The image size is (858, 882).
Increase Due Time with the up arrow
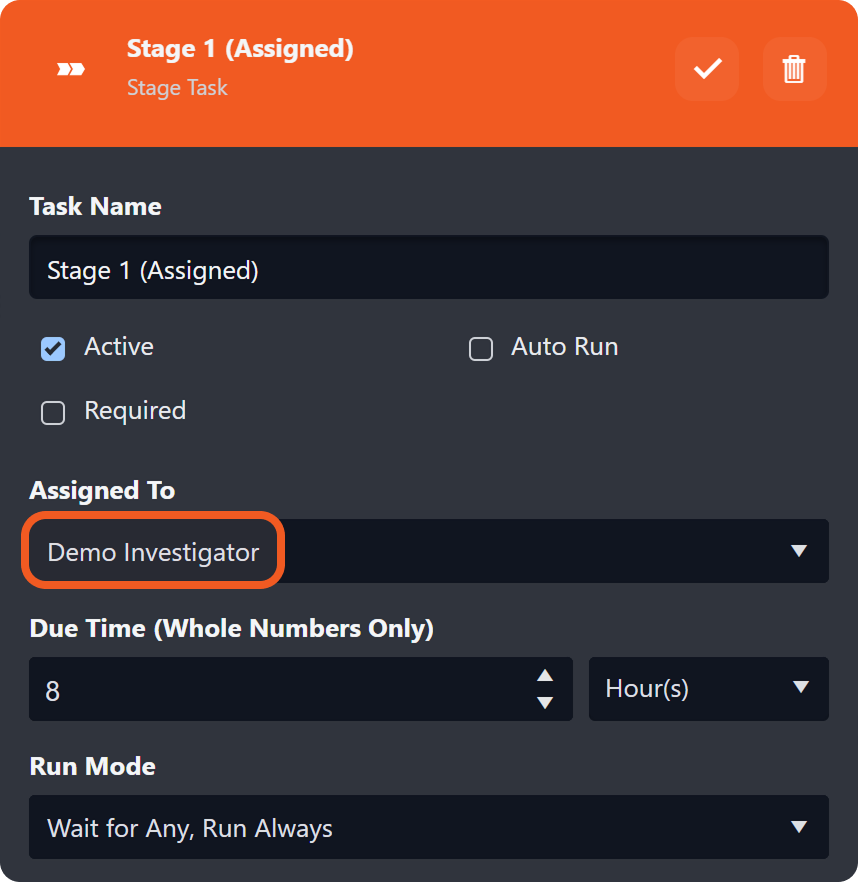pyautogui.click(x=545, y=677)
